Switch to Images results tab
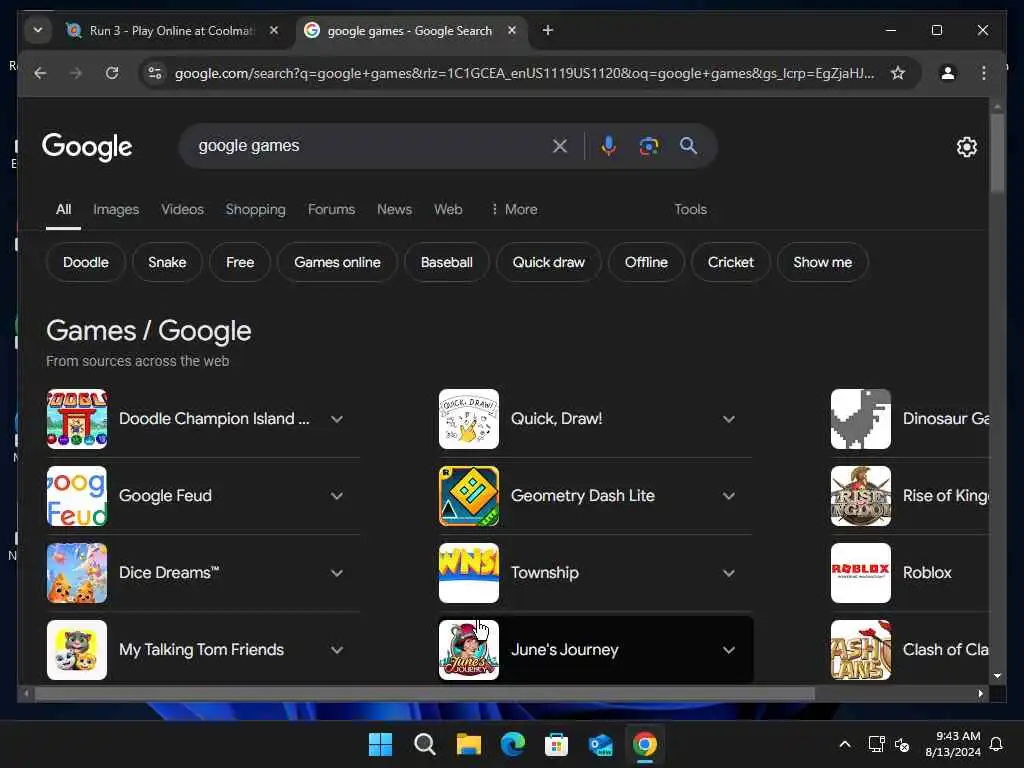The width and height of the screenshot is (1024, 768). tap(116, 210)
